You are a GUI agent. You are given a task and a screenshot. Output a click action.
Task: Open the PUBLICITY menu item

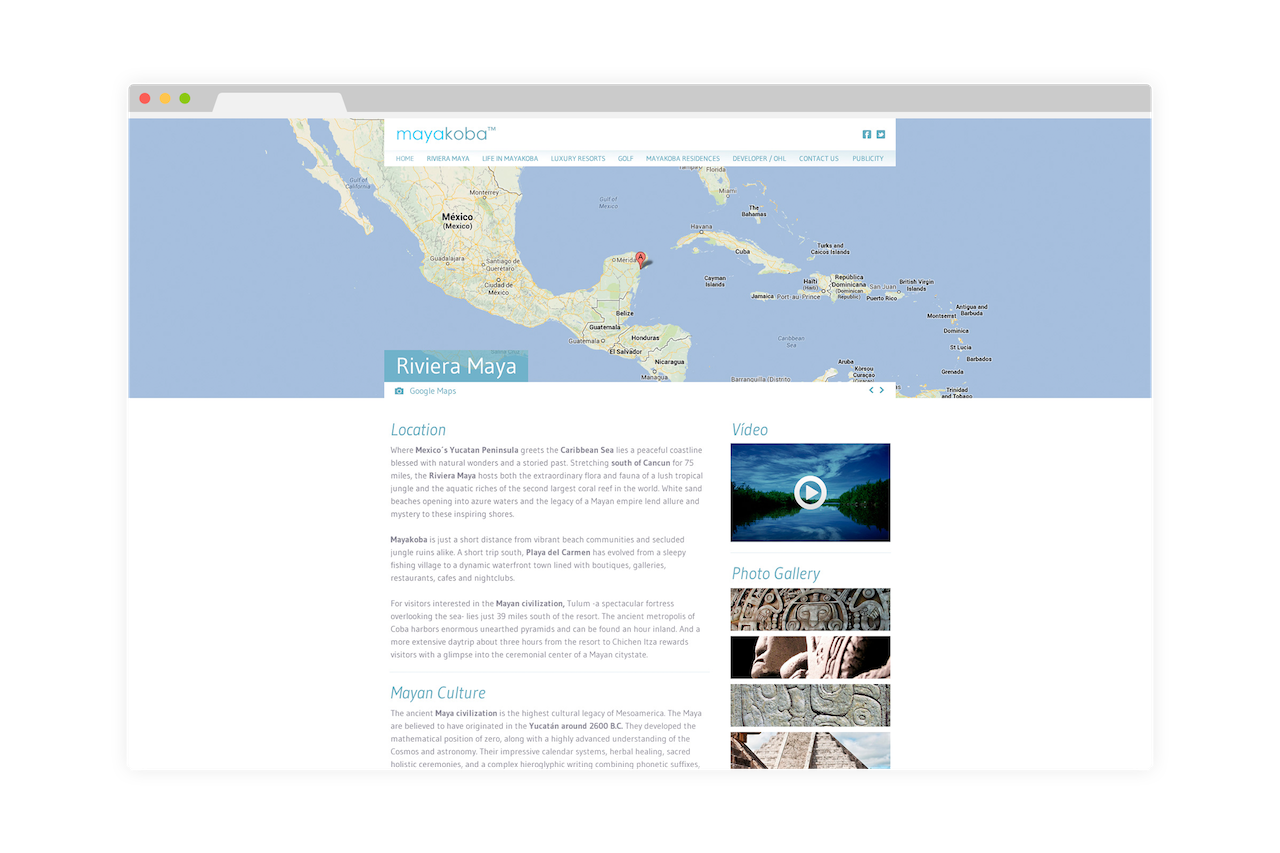(x=868, y=158)
